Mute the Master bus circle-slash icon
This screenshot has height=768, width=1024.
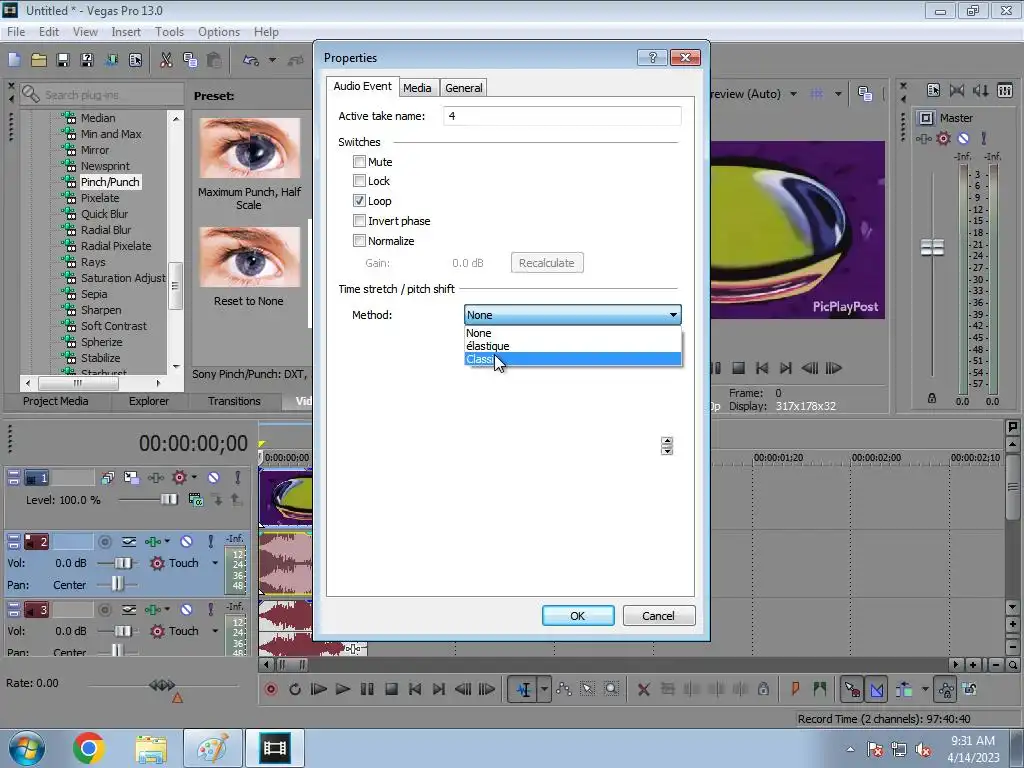[963, 138]
